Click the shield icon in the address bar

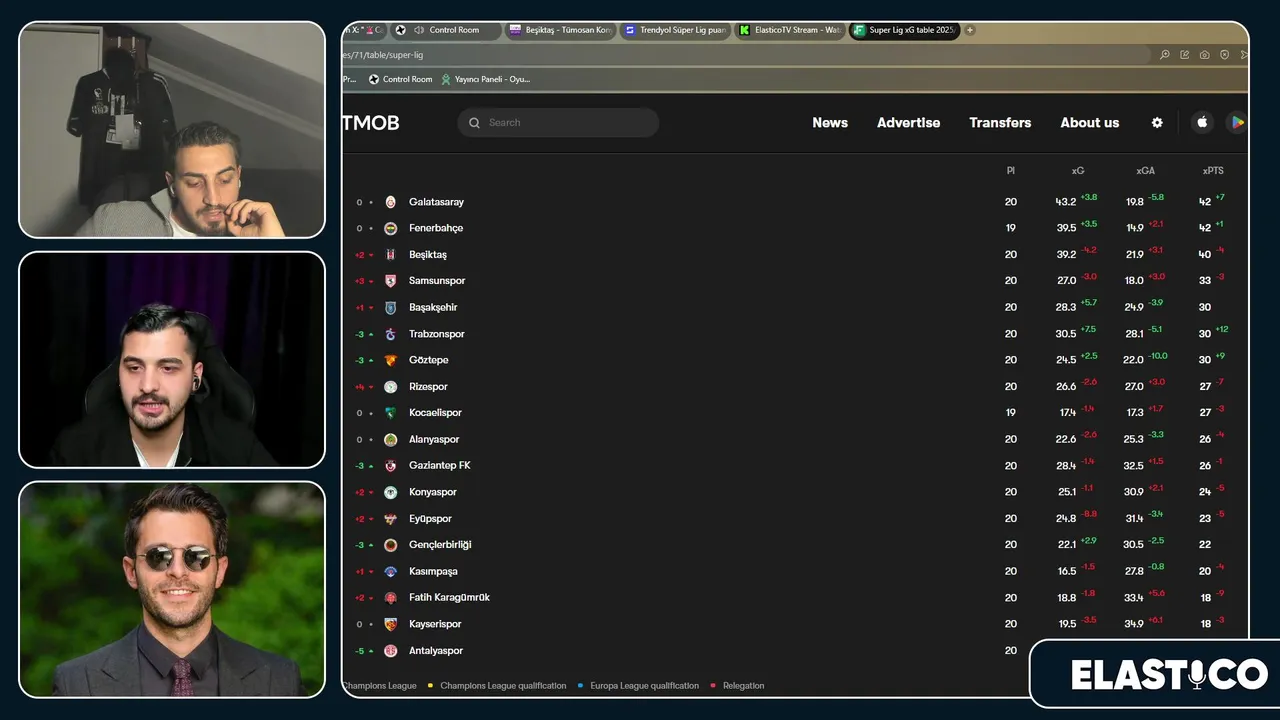click(x=1225, y=55)
